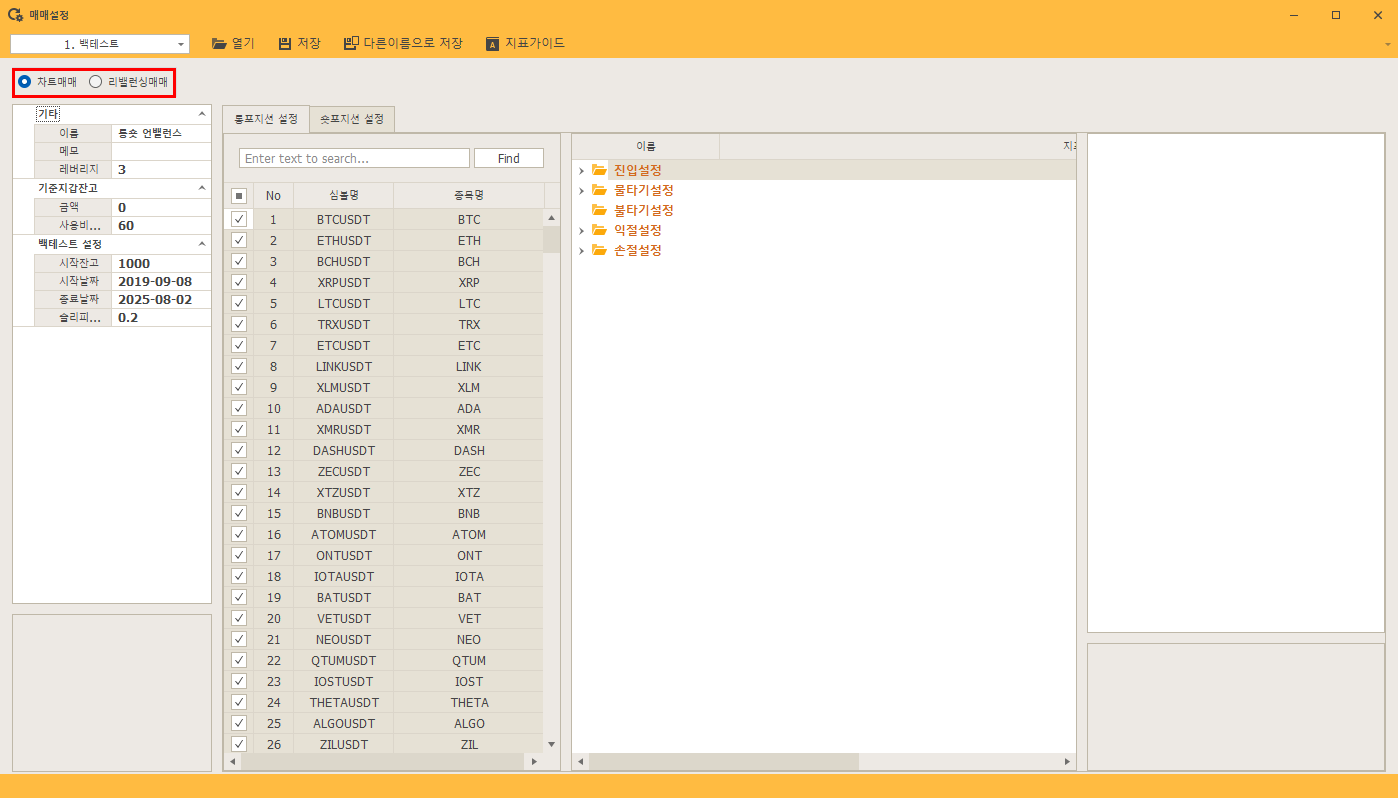1398x798 pixels.
Task: Collapse the 기타 property group
Action: click(x=202, y=114)
